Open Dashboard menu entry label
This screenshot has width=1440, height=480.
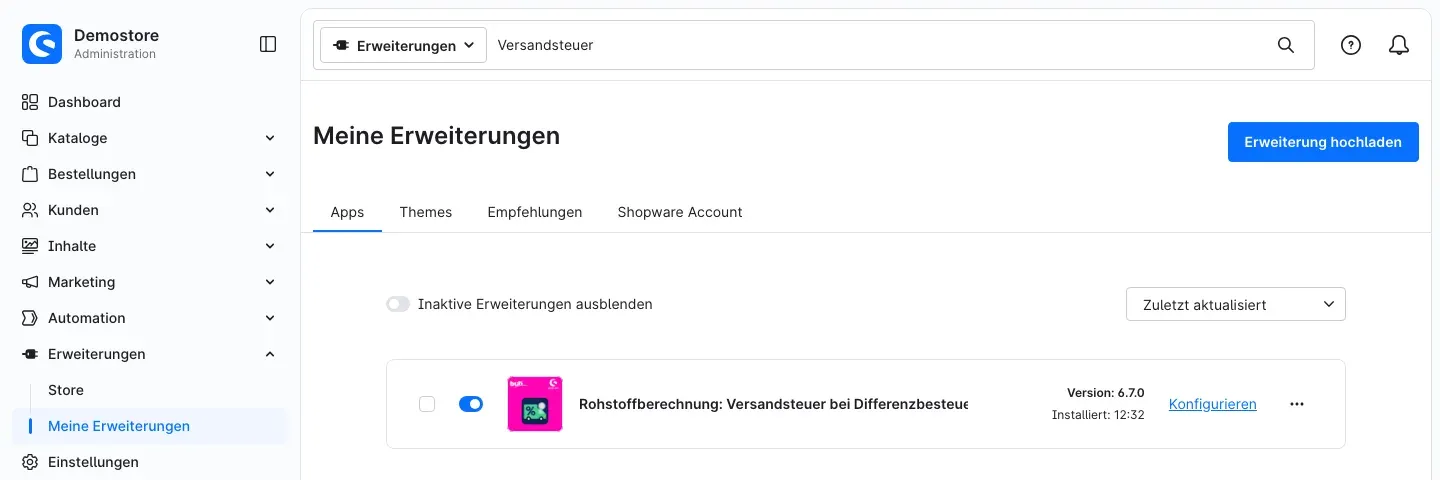coord(84,102)
